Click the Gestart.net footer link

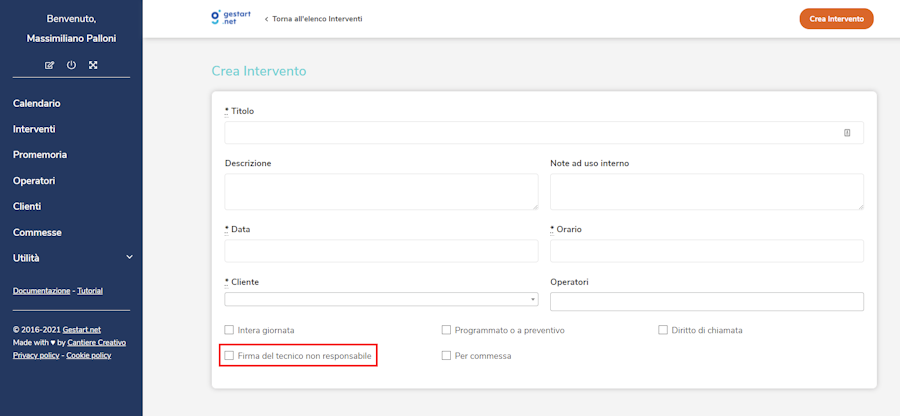click(82, 330)
